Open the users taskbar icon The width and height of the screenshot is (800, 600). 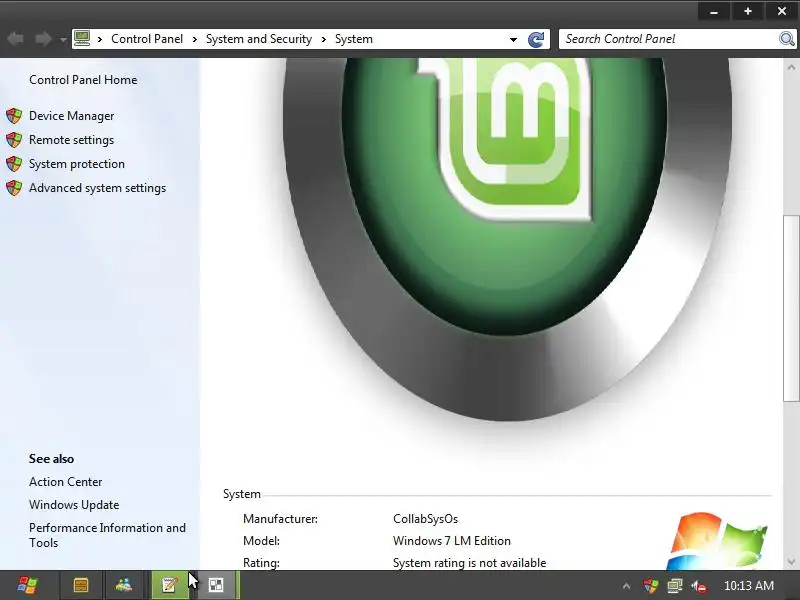coord(124,585)
